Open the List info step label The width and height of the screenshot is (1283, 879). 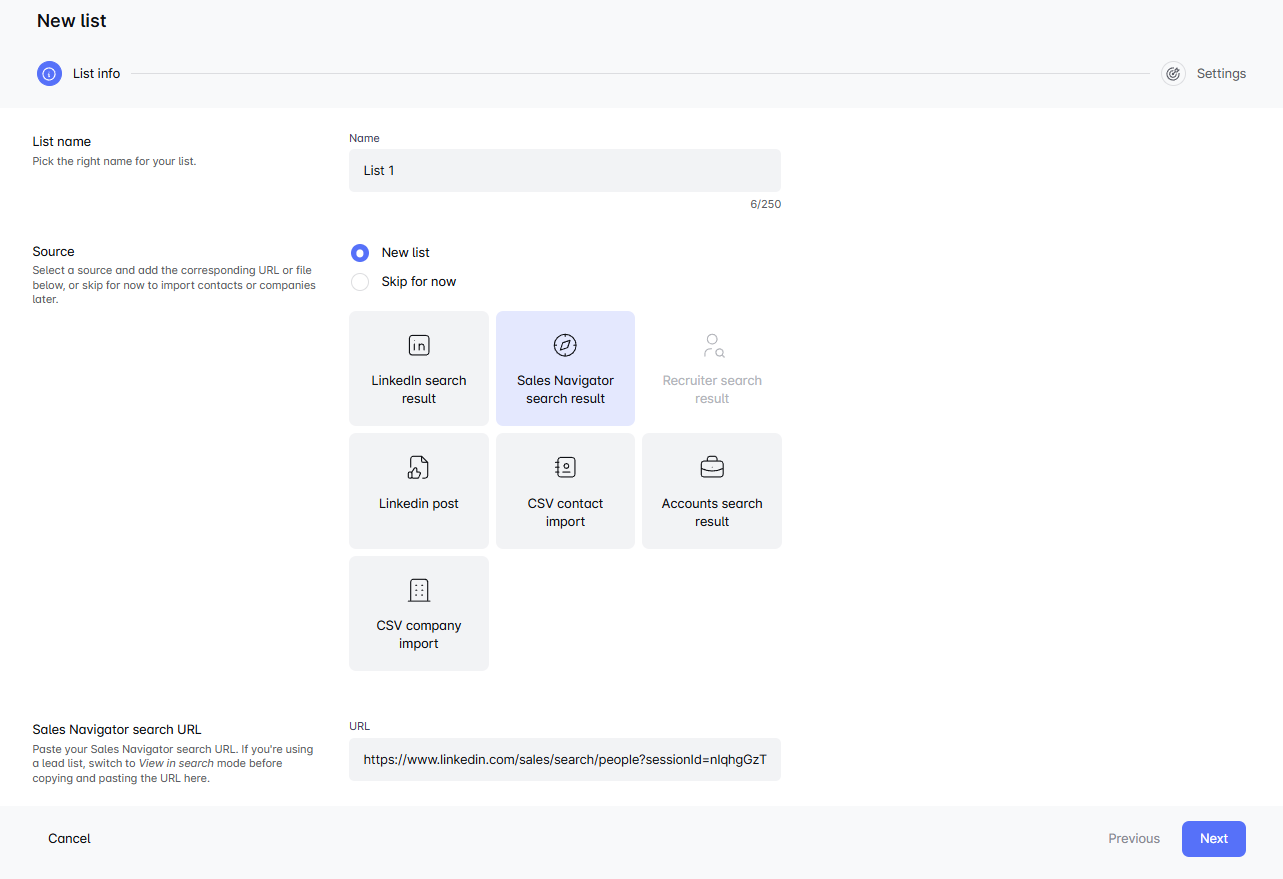(97, 73)
